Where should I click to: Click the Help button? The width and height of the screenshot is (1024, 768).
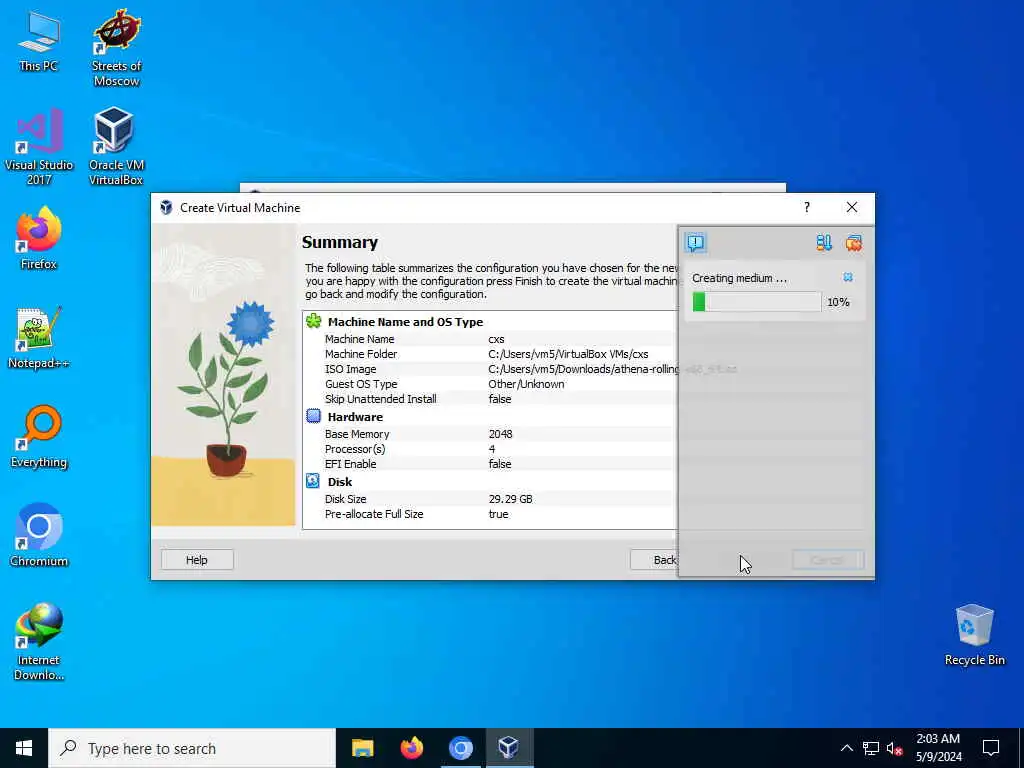(197, 560)
